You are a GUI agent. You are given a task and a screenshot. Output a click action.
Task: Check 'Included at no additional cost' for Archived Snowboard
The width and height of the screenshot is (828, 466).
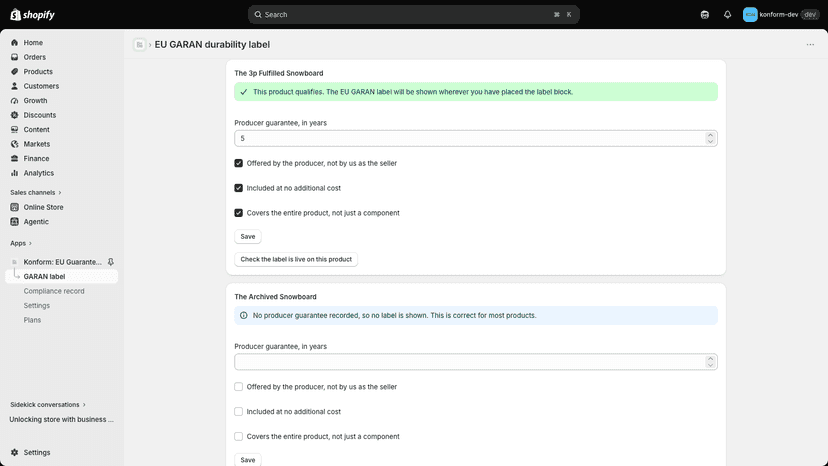(239, 412)
